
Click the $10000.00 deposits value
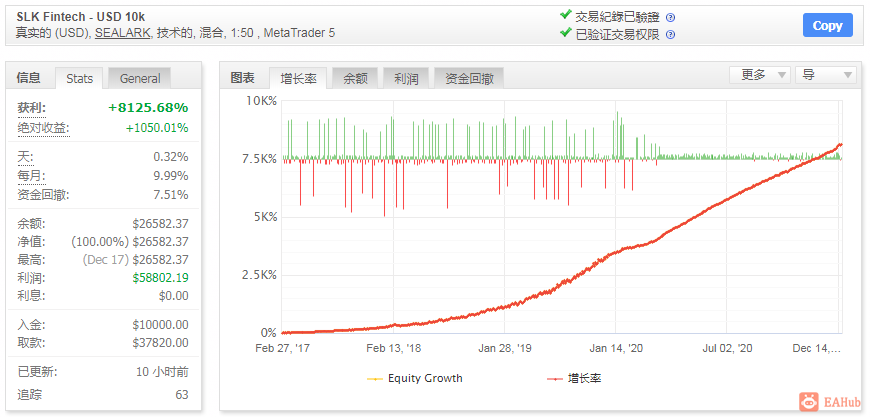pos(160,325)
